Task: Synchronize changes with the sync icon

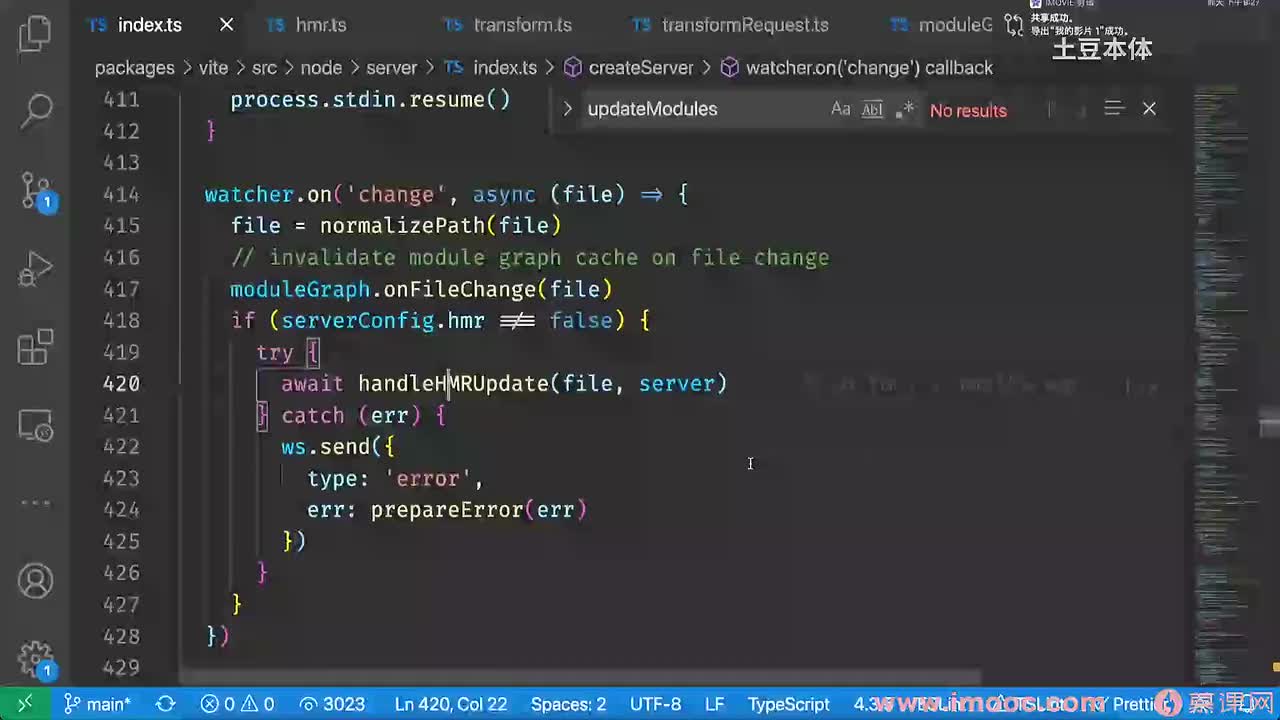Action: 166,704
